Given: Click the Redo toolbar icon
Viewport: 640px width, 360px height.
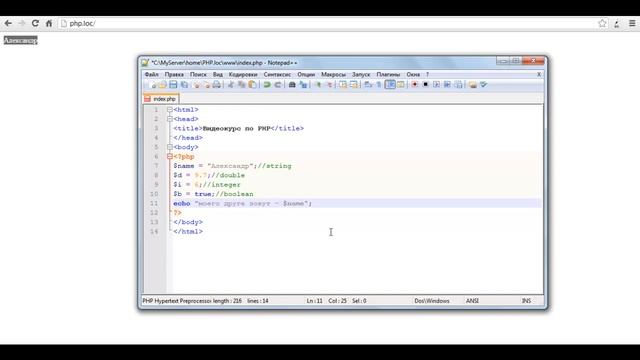Looking at the screenshot, I should click(x=278, y=84).
